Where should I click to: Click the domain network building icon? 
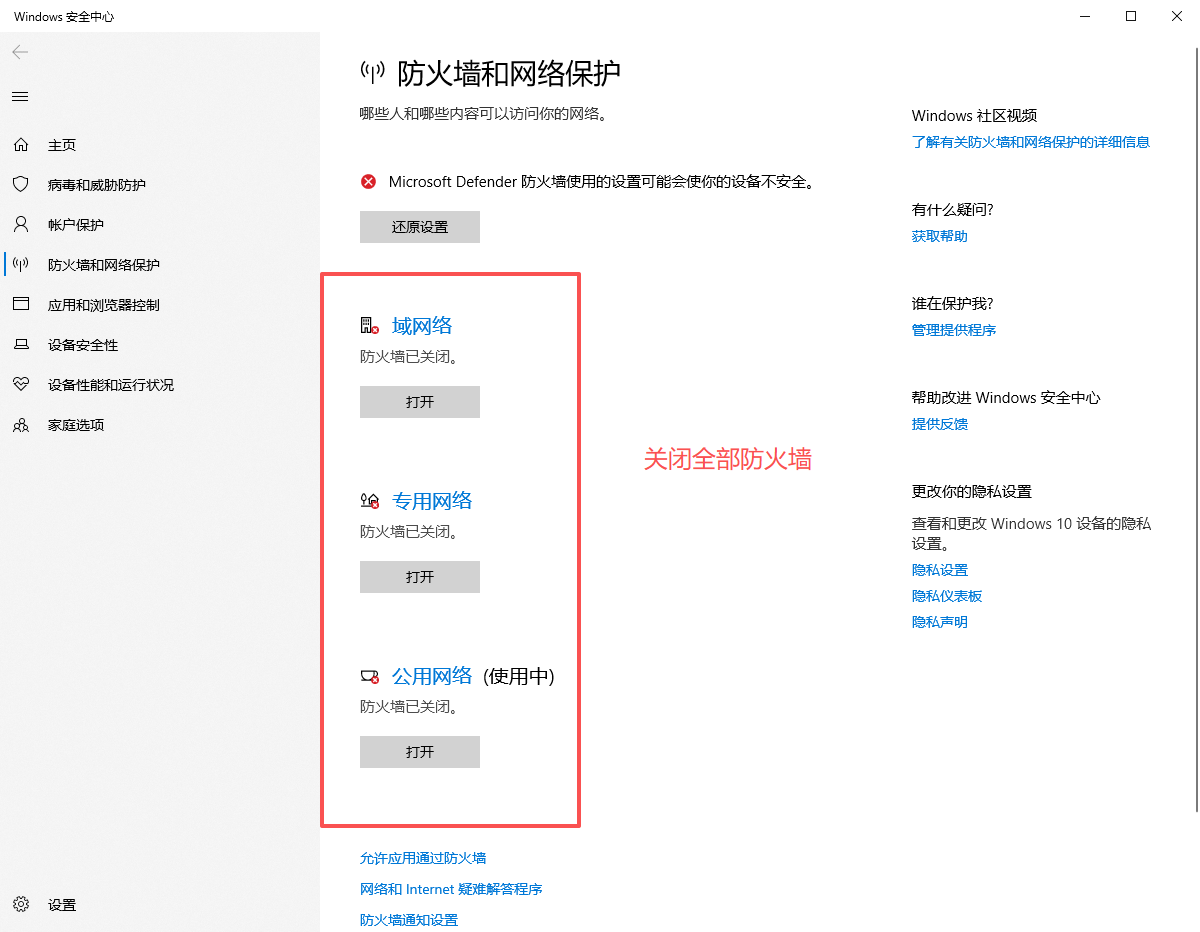pyautogui.click(x=369, y=326)
